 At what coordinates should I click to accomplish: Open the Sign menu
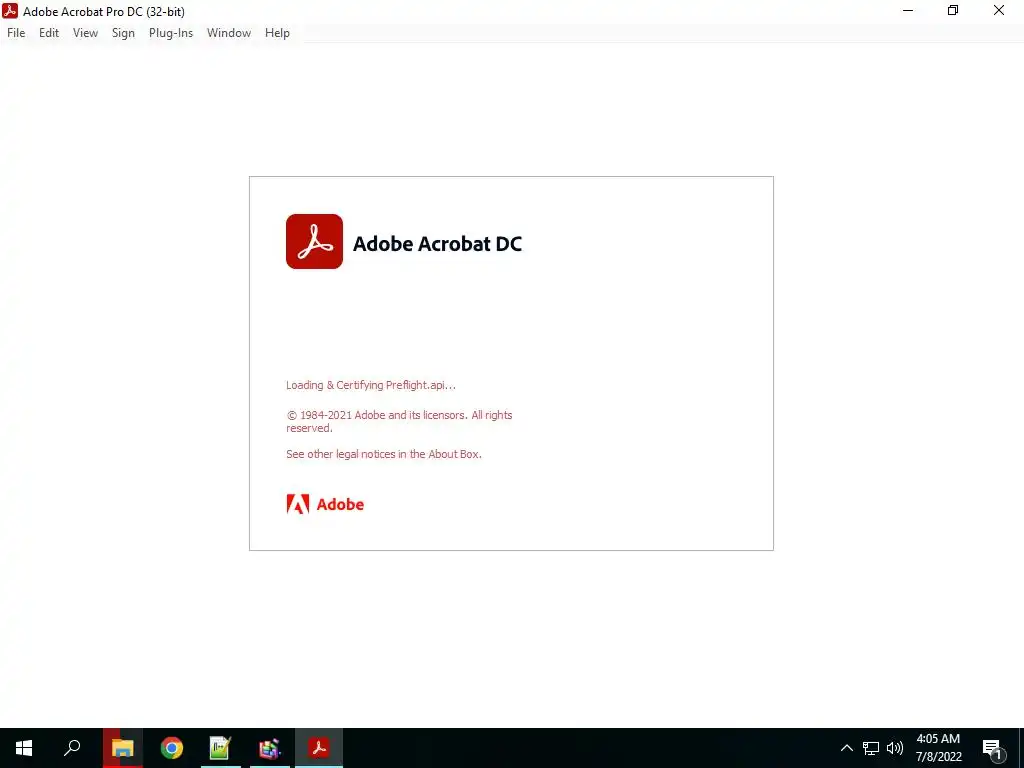pos(123,33)
